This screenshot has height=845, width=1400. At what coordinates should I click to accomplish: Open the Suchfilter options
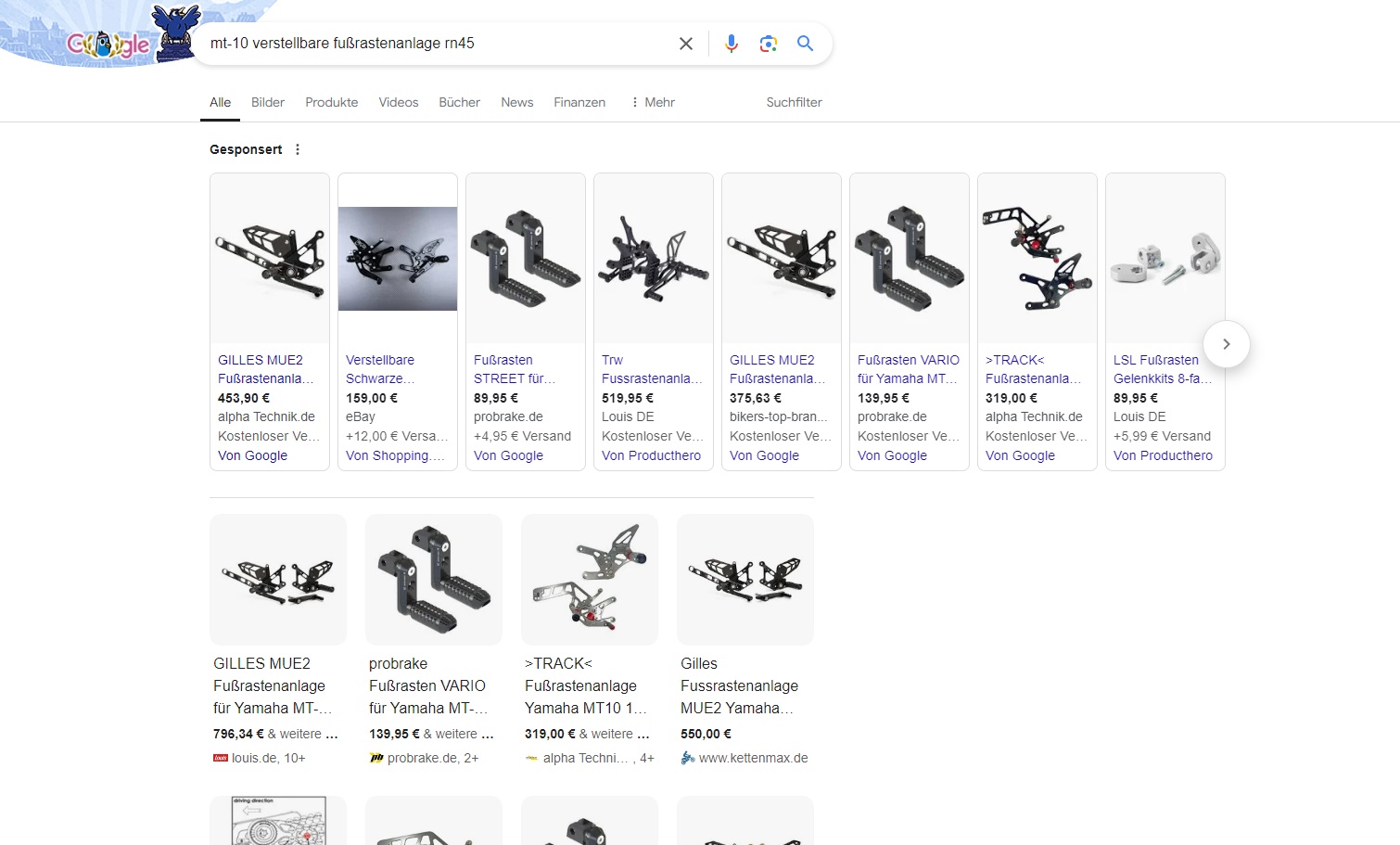[794, 102]
